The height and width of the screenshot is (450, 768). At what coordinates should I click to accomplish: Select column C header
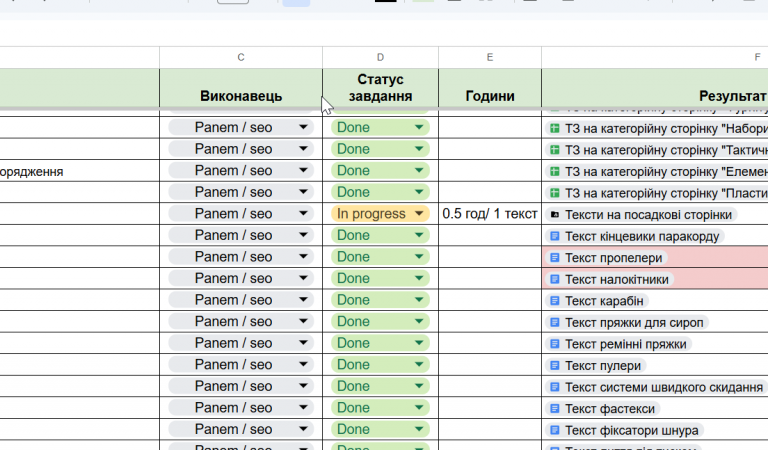click(241, 57)
